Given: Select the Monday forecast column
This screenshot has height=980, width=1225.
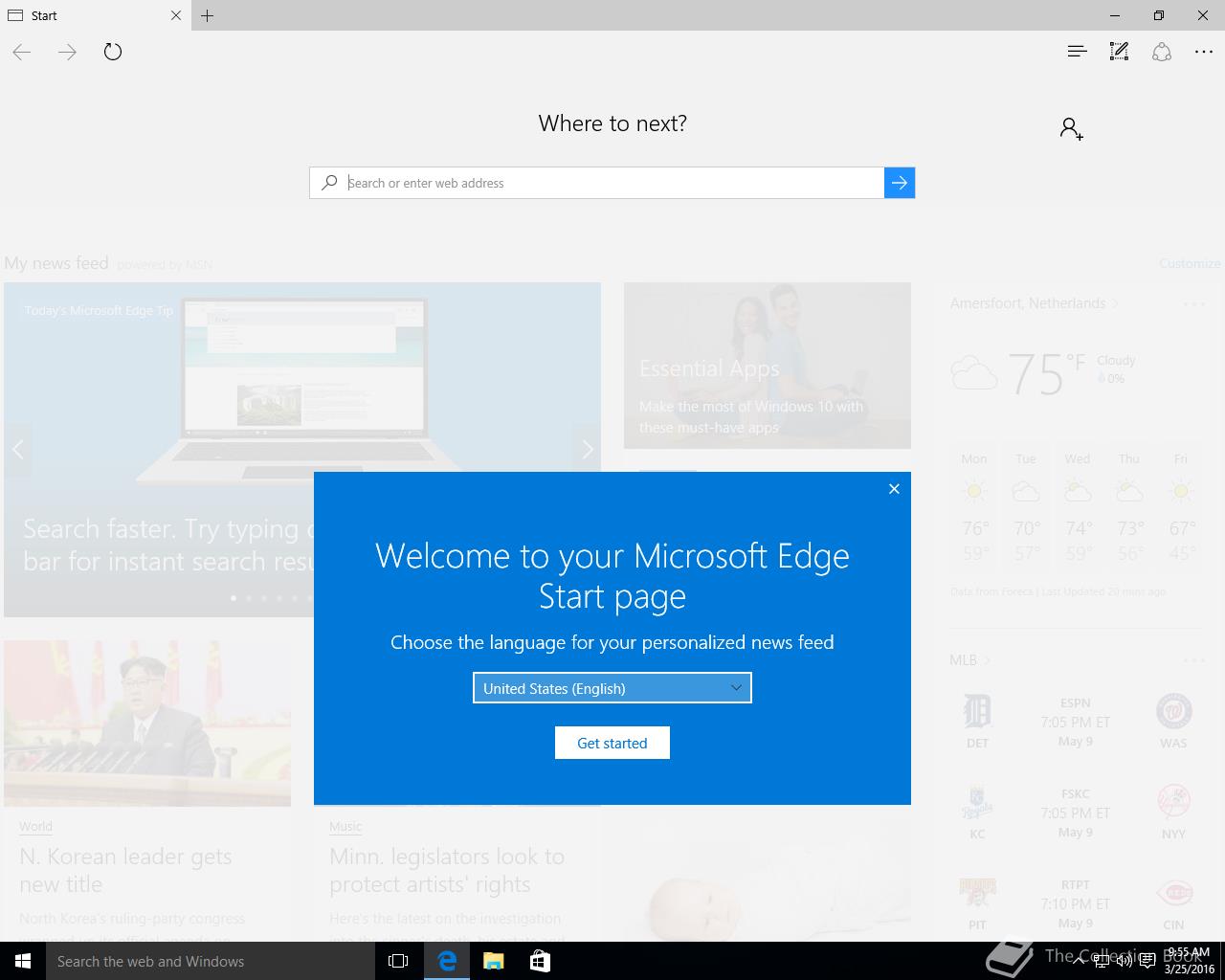Looking at the screenshot, I should pyautogui.click(x=974, y=509).
